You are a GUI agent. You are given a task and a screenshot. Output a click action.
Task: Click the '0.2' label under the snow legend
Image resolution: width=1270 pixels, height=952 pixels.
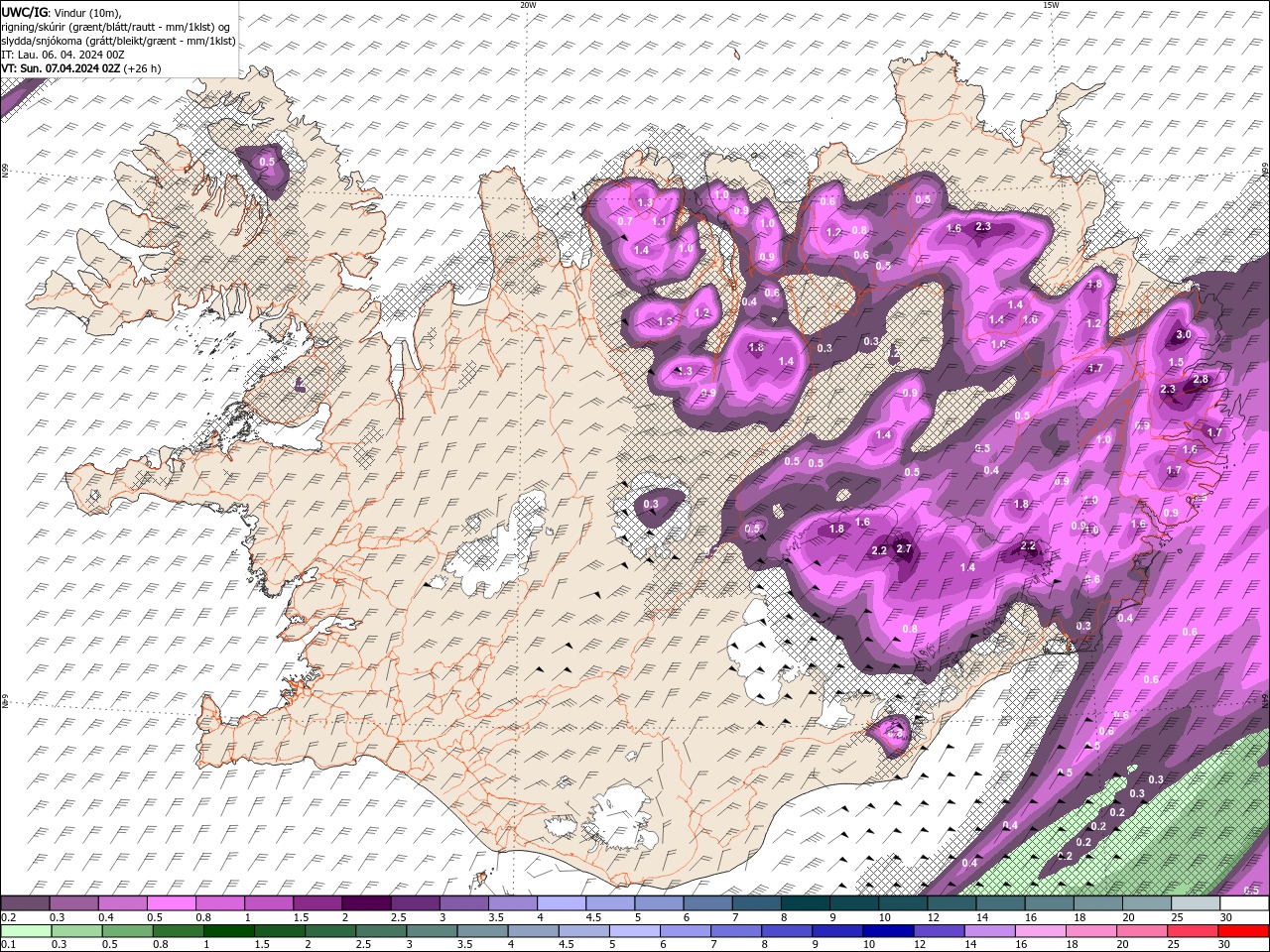coord(8,917)
